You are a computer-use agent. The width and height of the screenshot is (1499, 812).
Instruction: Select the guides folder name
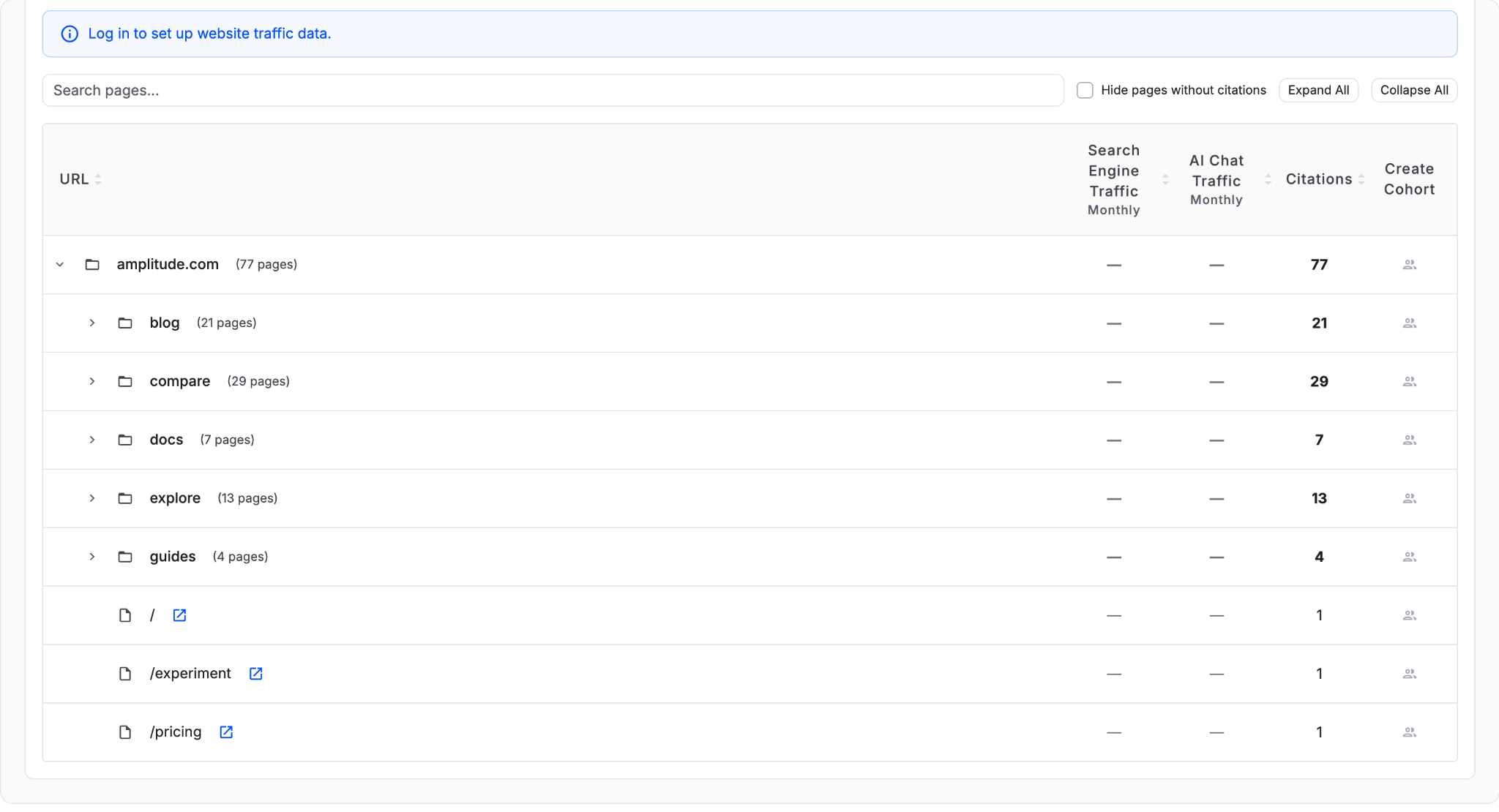click(173, 557)
